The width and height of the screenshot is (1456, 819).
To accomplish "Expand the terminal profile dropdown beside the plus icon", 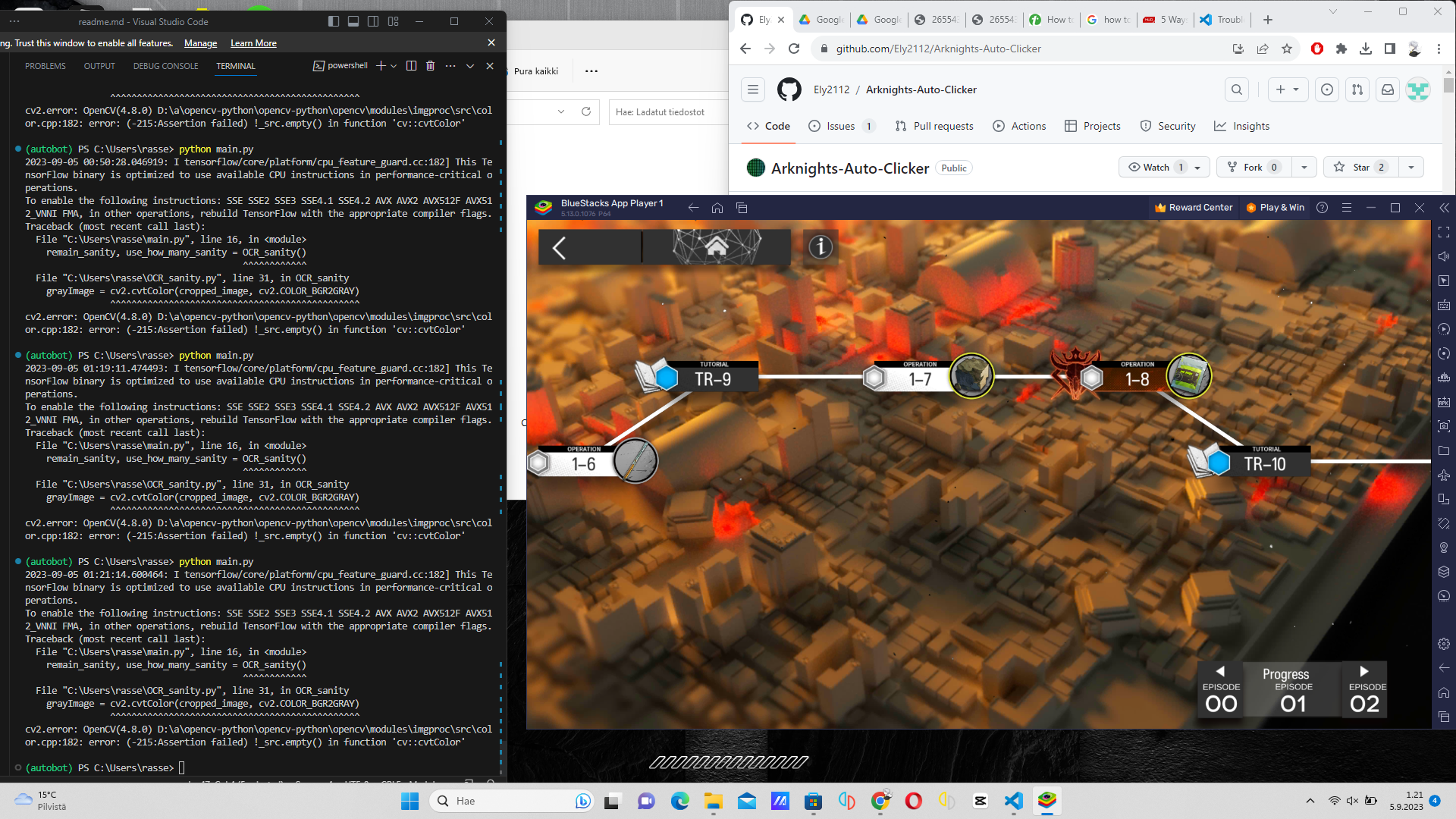I will tap(392, 66).
